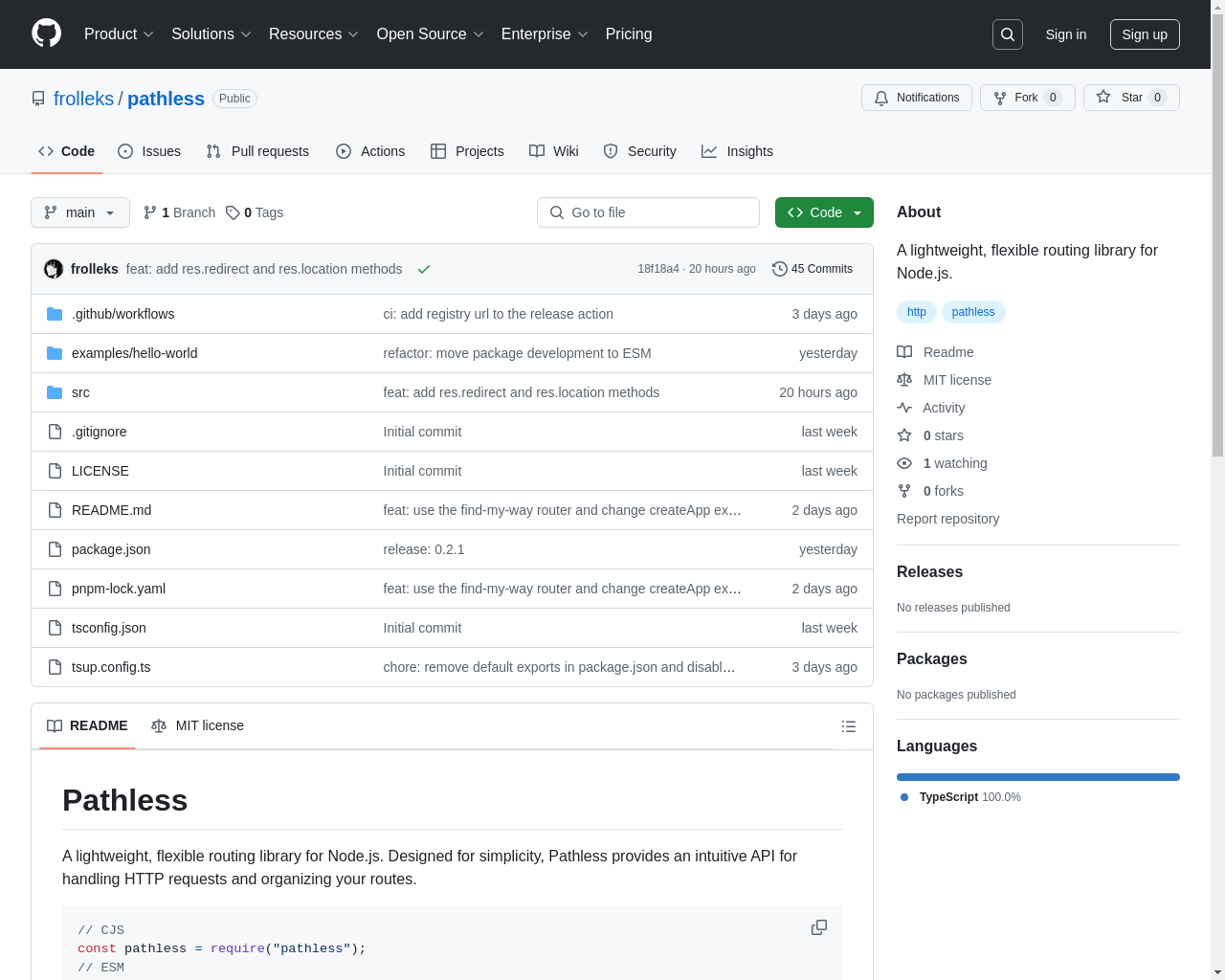The width and height of the screenshot is (1225, 980).
Task: Expand the Resources menu
Action: (314, 34)
